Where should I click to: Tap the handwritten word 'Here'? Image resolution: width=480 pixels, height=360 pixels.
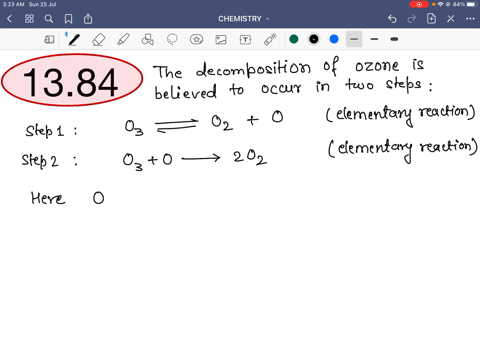[48, 198]
